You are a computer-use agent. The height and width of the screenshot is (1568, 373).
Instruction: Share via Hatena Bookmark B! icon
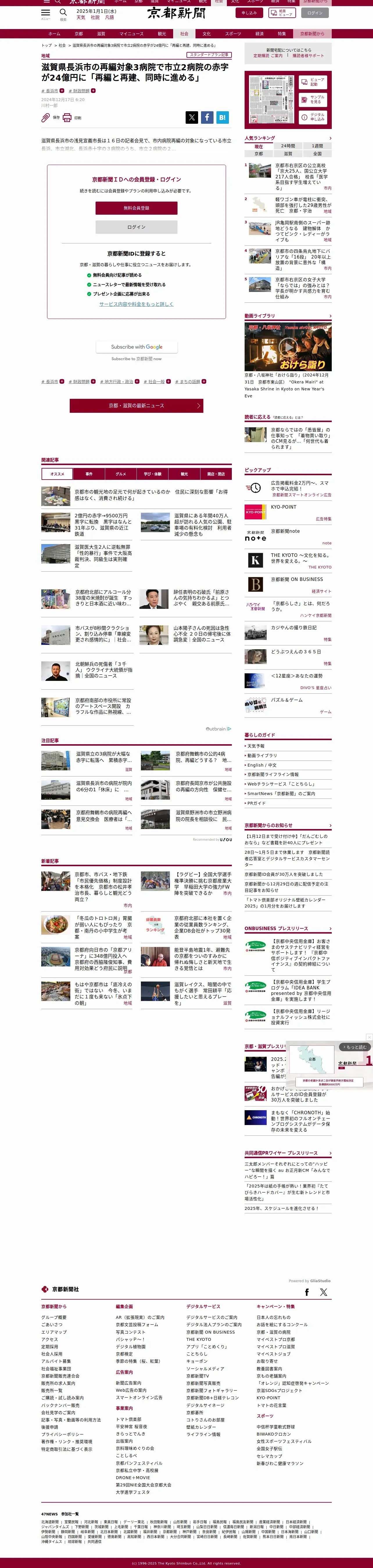click(222, 117)
